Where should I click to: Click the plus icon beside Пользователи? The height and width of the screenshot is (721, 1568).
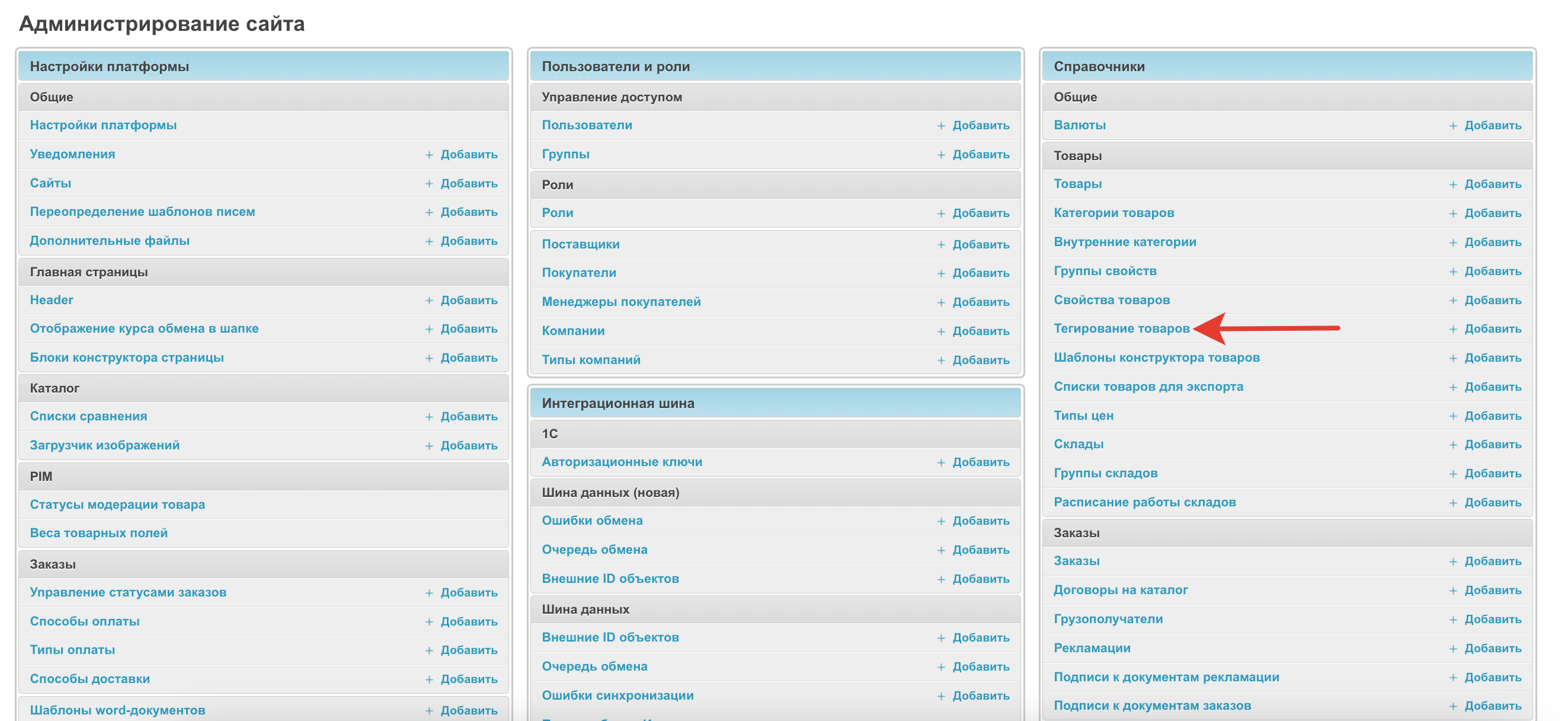tap(941, 126)
